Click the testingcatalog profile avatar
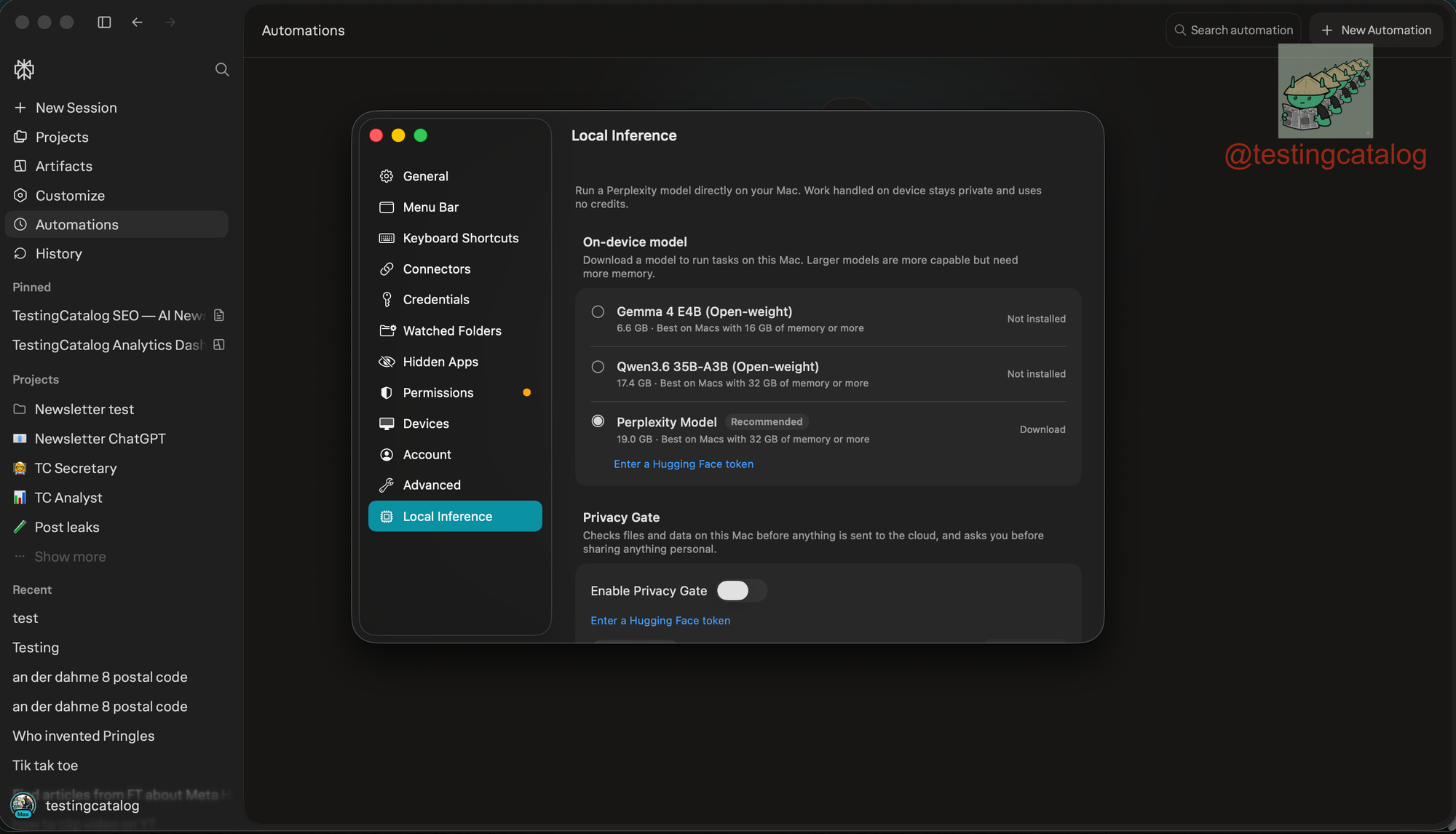Image resolution: width=1456 pixels, height=834 pixels. [x=23, y=805]
